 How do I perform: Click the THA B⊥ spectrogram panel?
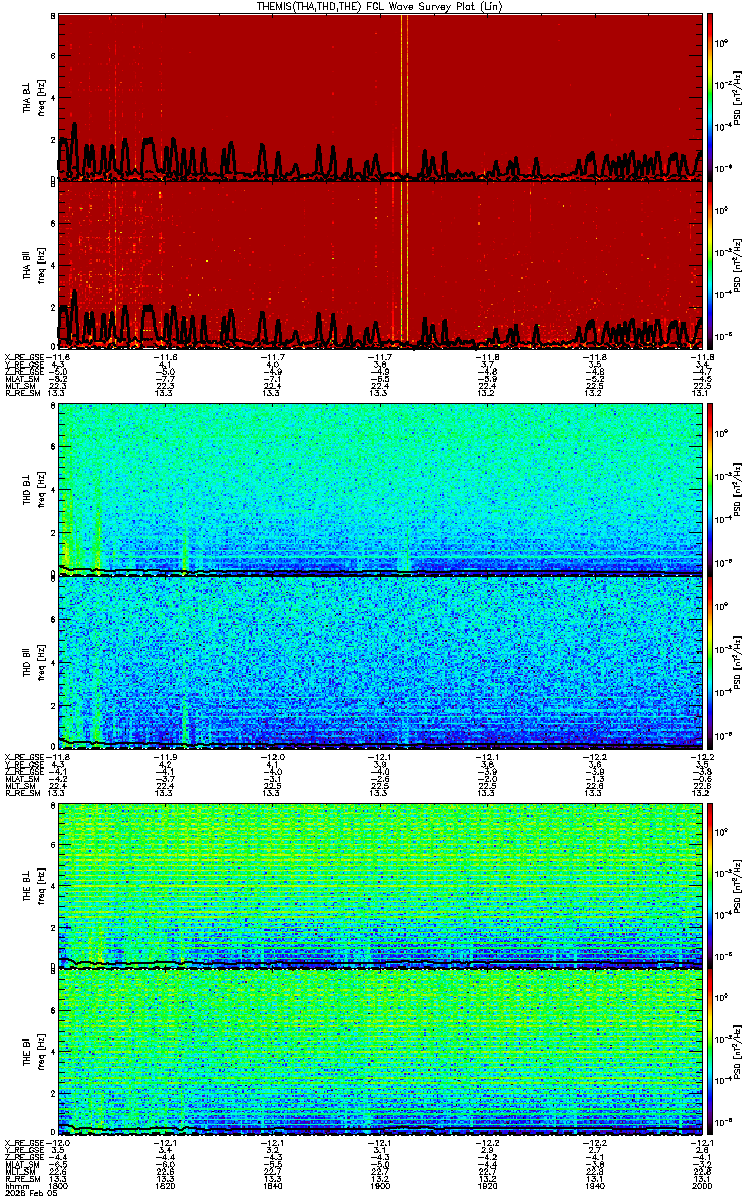[381, 96]
